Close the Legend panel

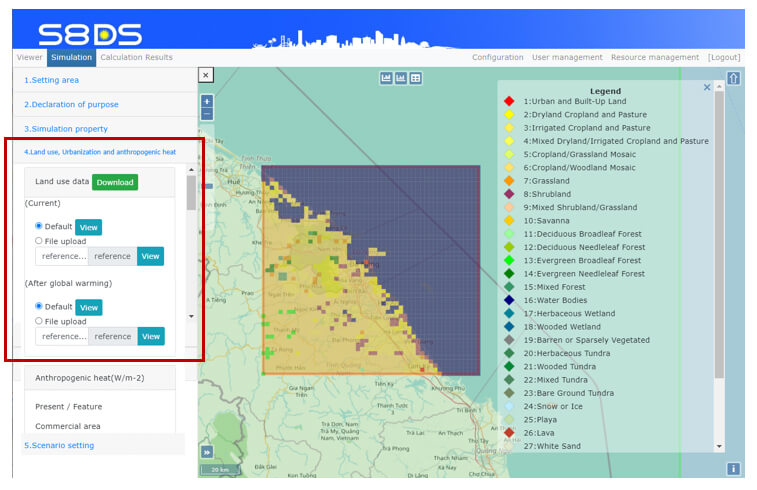pyautogui.click(x=707, y=88)
